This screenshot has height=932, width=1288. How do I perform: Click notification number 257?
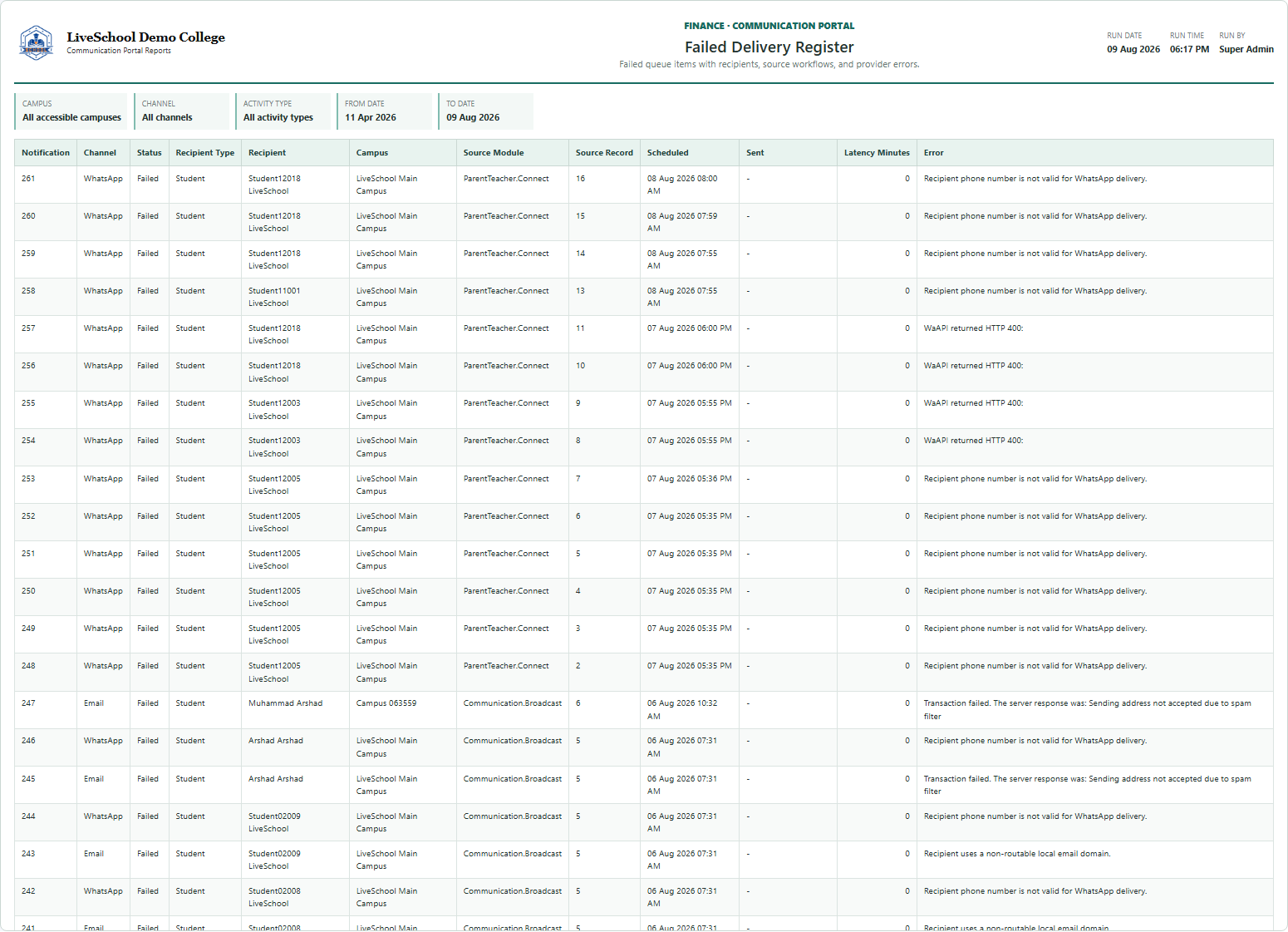coord(28,328)
